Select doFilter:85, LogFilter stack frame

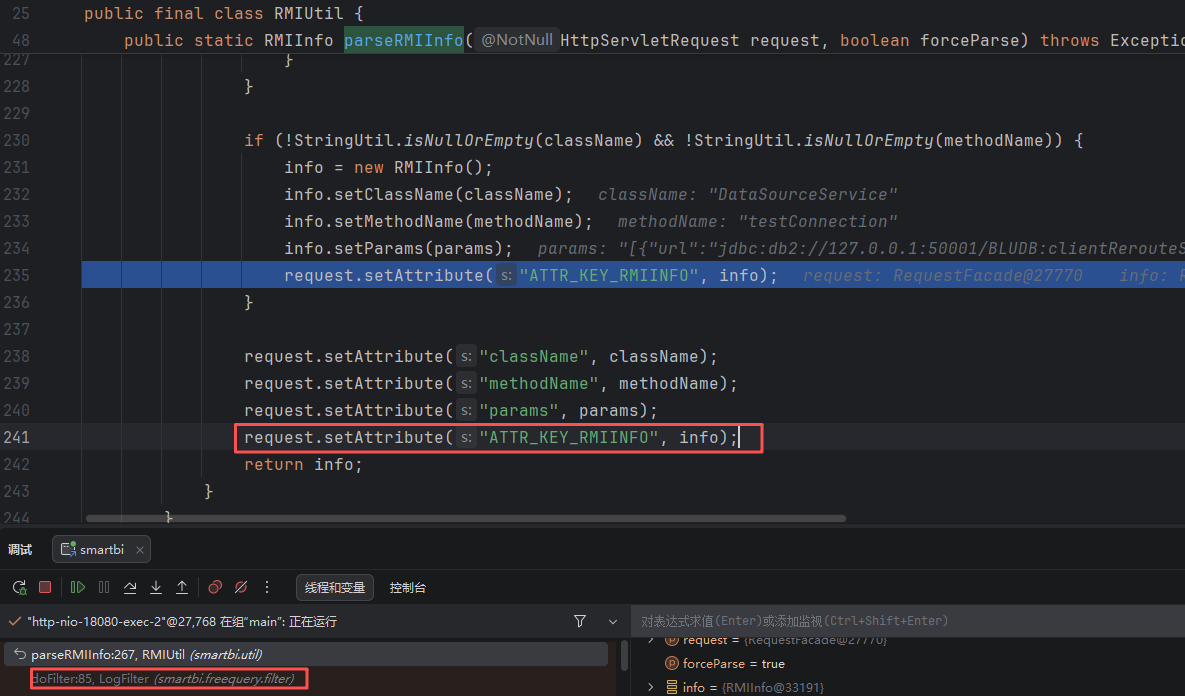click(x=166, y=680)
